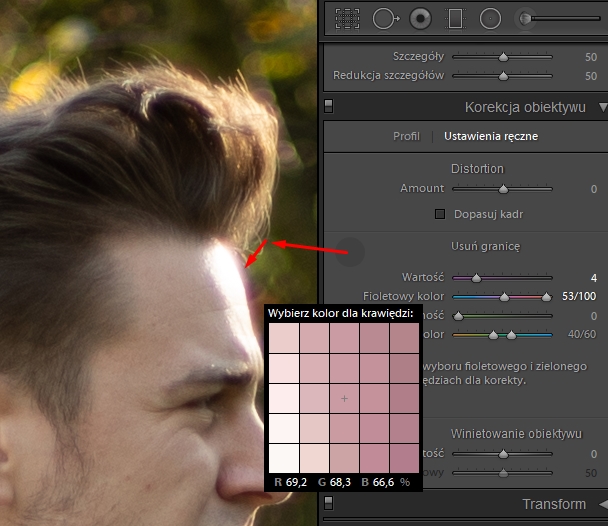
Task: Click the Szczegóły value 50
Action: click(591, 57)
